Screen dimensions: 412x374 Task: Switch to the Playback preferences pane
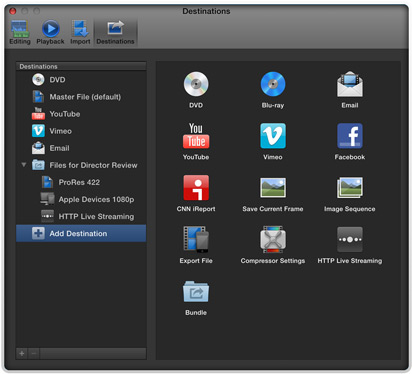[x=50, y=32]
